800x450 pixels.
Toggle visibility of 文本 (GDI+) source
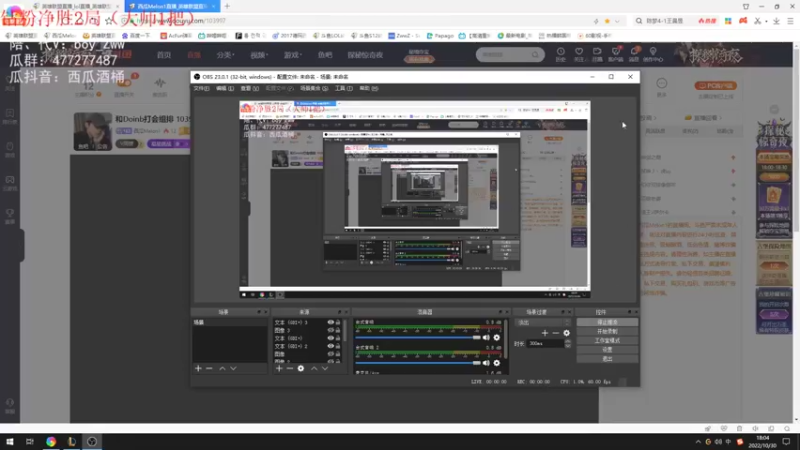click(331, 338)
